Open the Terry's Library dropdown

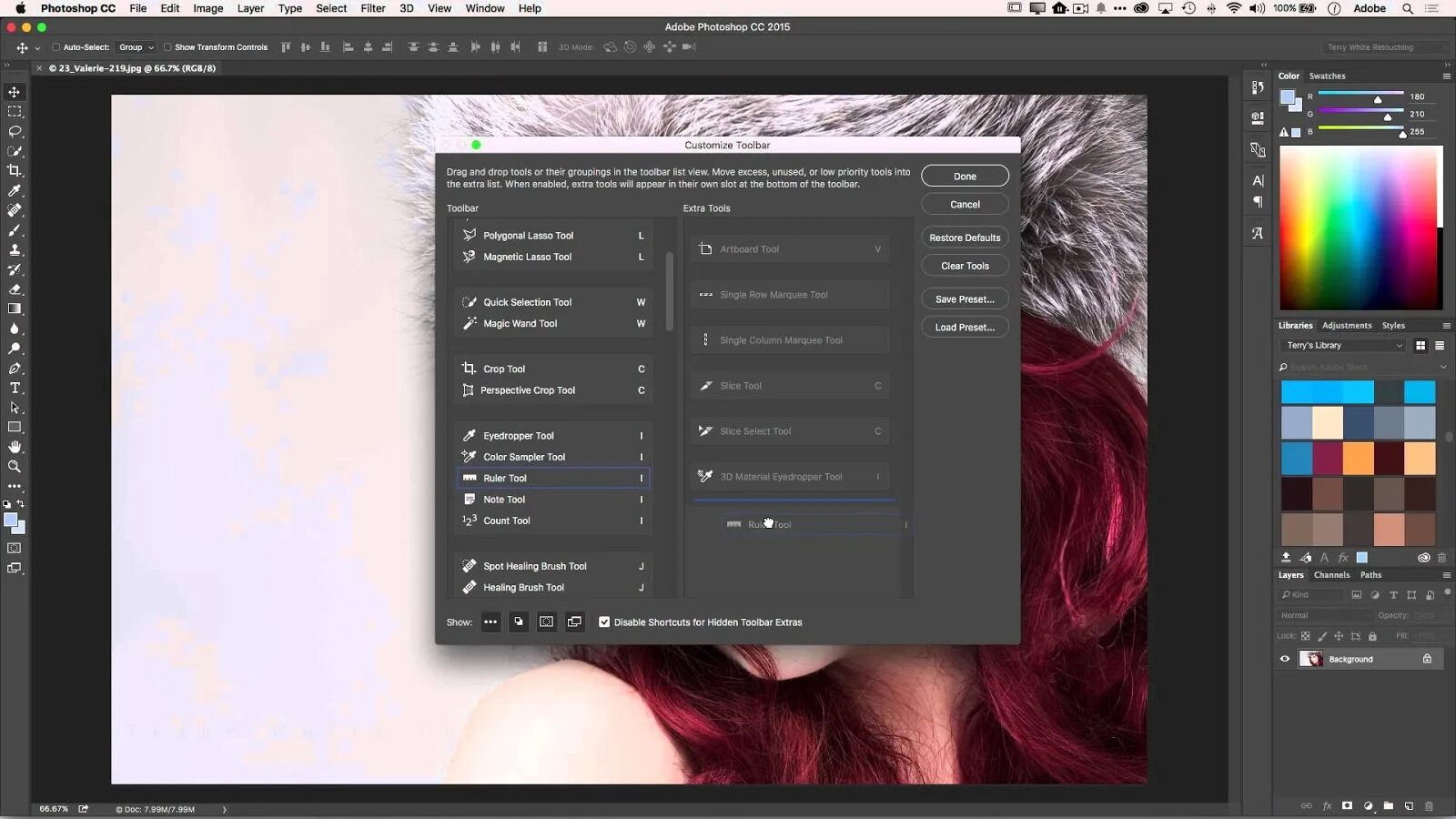click(x=1342, y=345)
